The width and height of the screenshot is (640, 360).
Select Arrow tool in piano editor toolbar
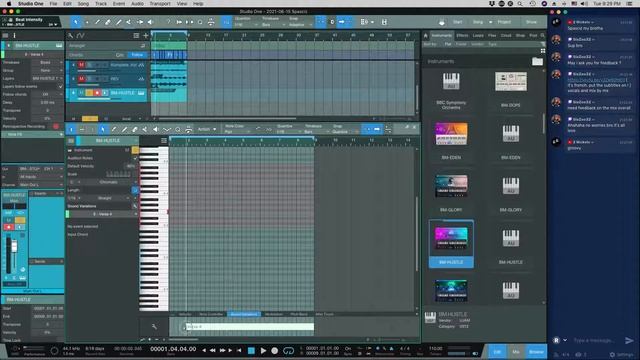click(x=103, y=129)
